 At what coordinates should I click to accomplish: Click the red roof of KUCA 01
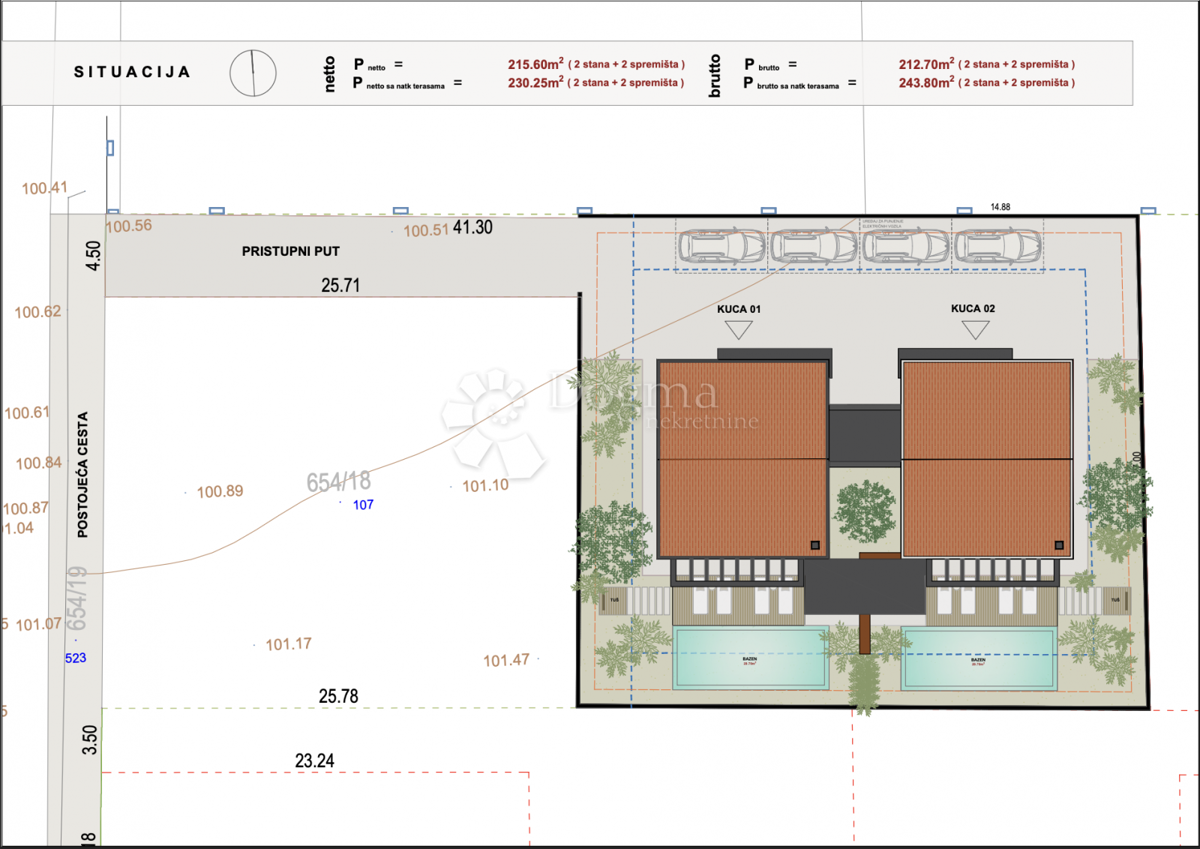[x=743, y=458]
